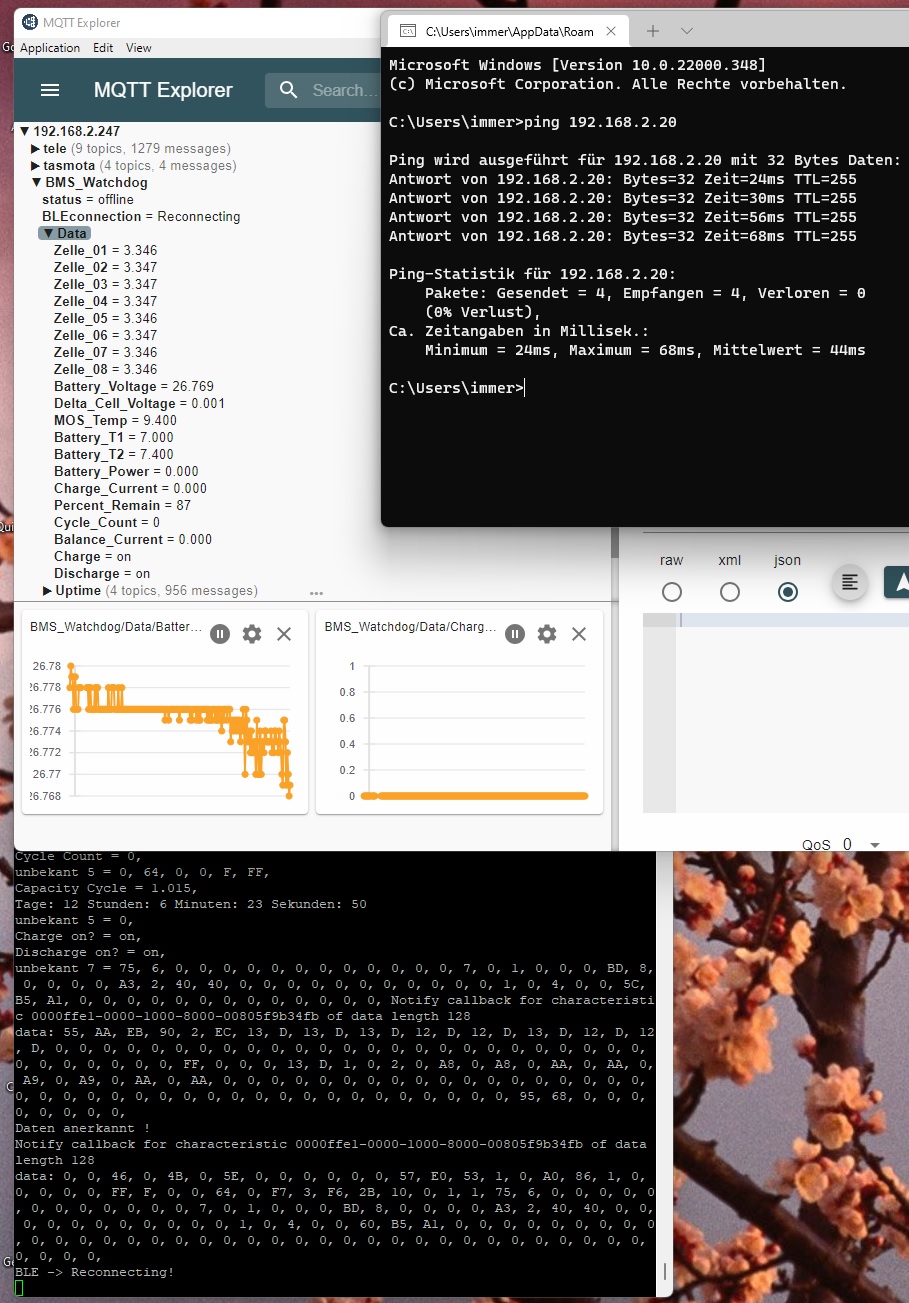Select the Zelle_02 = 3.347 row
Viewport: 909px width, 1303px height.
click(x=105, y=267)
